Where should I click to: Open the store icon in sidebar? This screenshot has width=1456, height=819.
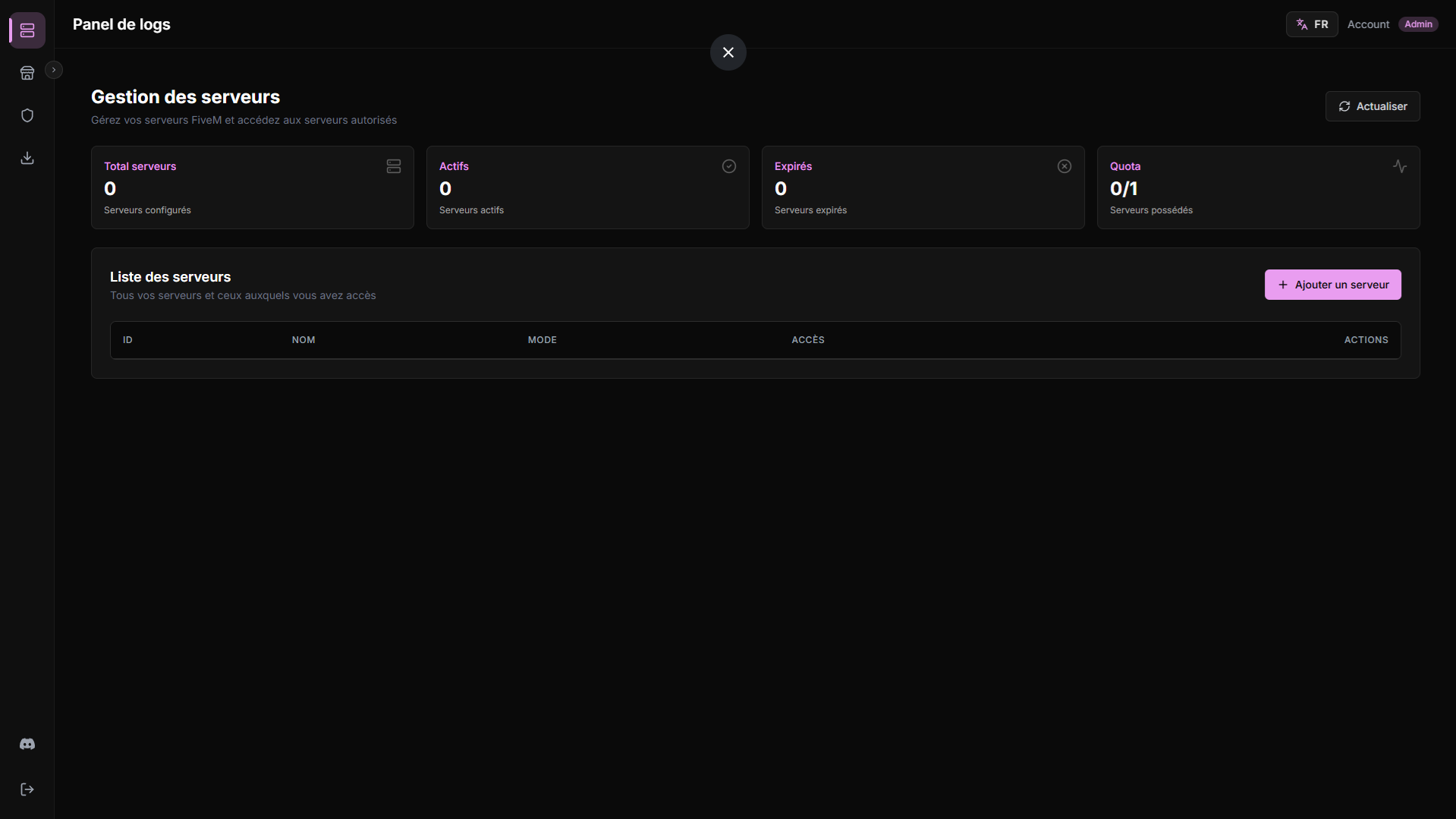[27, 73]
